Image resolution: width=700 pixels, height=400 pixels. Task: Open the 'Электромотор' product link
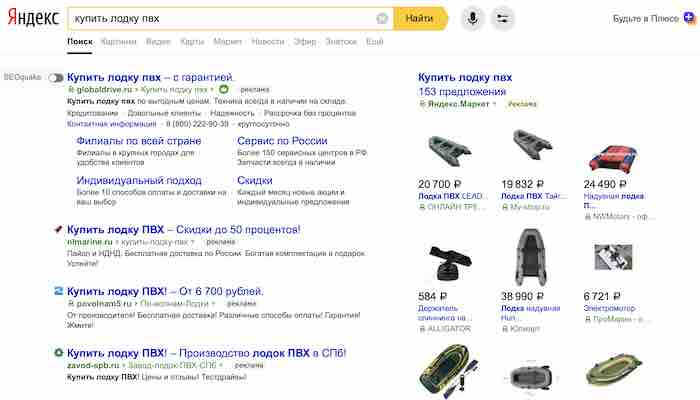pos(609,308)
